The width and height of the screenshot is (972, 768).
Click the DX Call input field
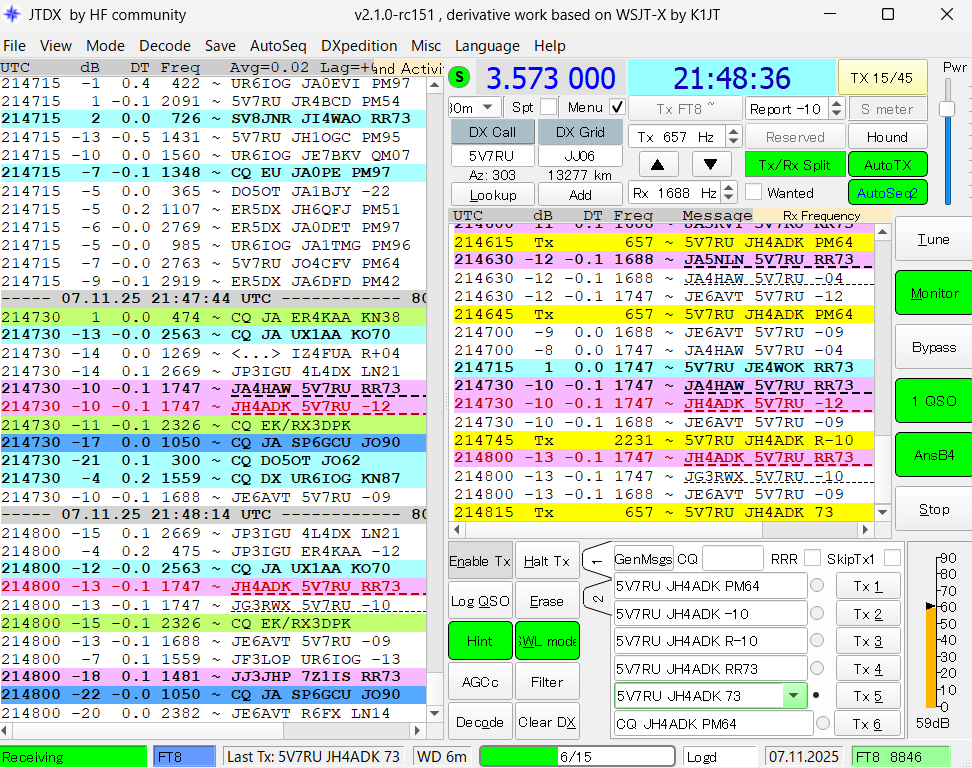492,156
